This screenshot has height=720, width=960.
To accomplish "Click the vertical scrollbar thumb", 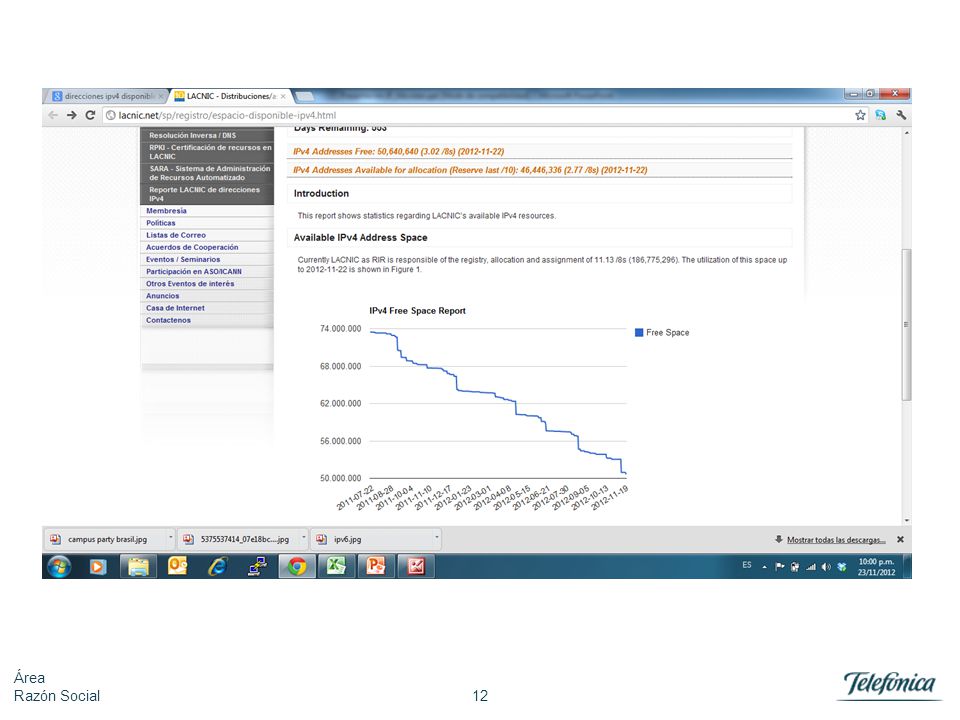I will point(906,324).
